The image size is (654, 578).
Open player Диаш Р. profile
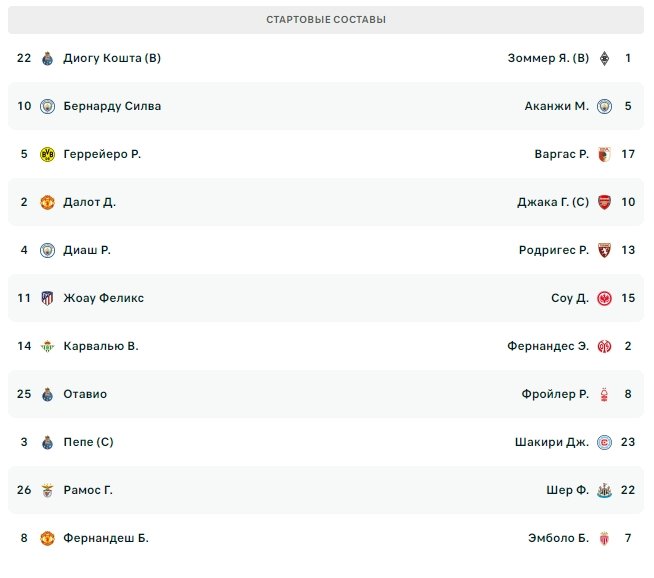point(87,250)
